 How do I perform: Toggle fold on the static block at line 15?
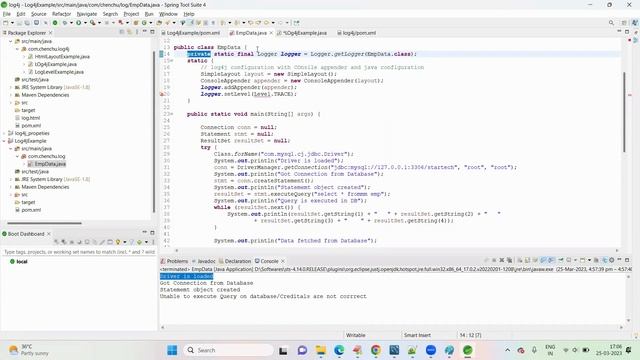[172, 60]
